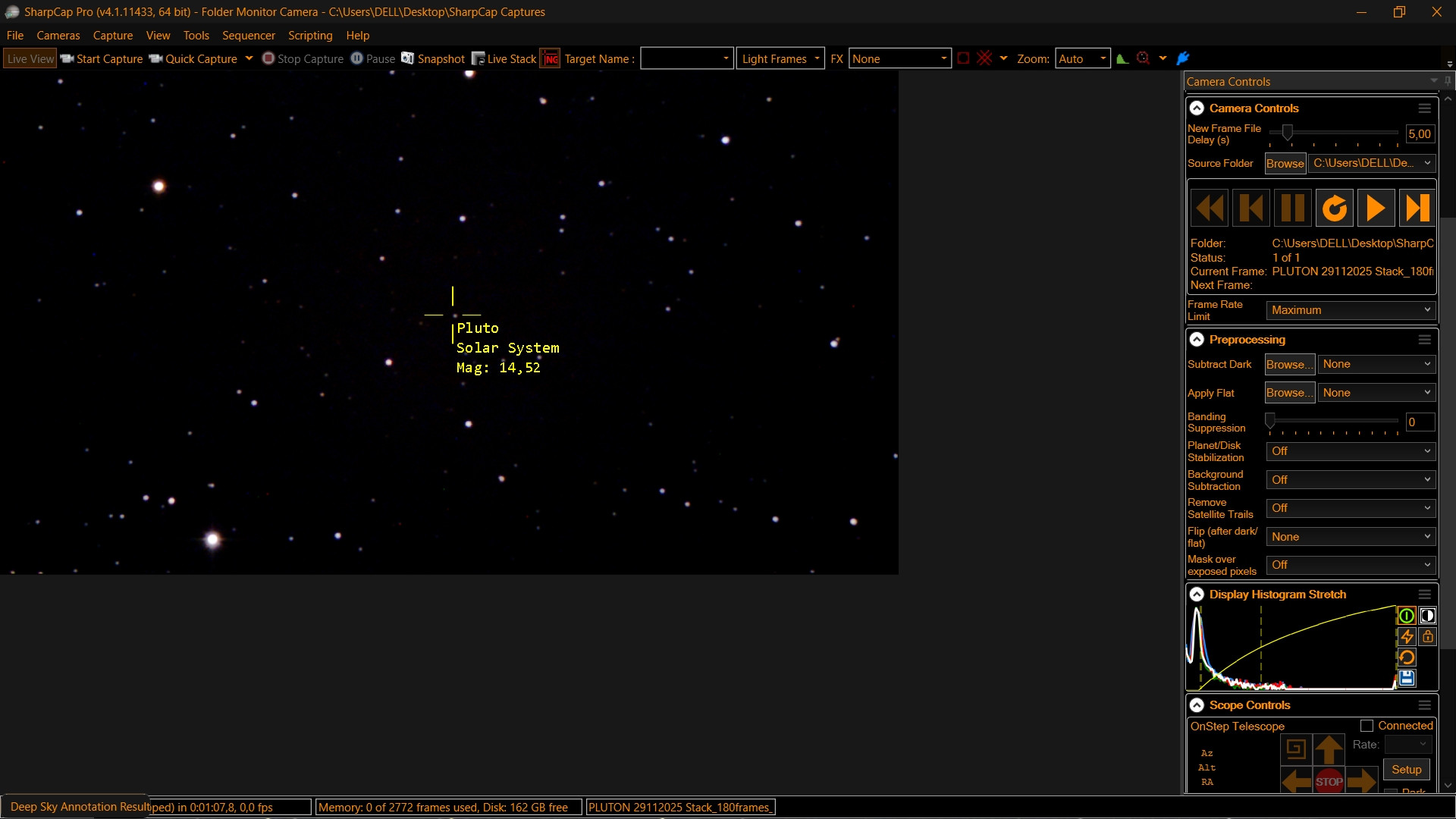Screen dimensions: 1456x819
Task: Click the skip to next frame button
Action: pyautogui.click(x=1417, y=208)
